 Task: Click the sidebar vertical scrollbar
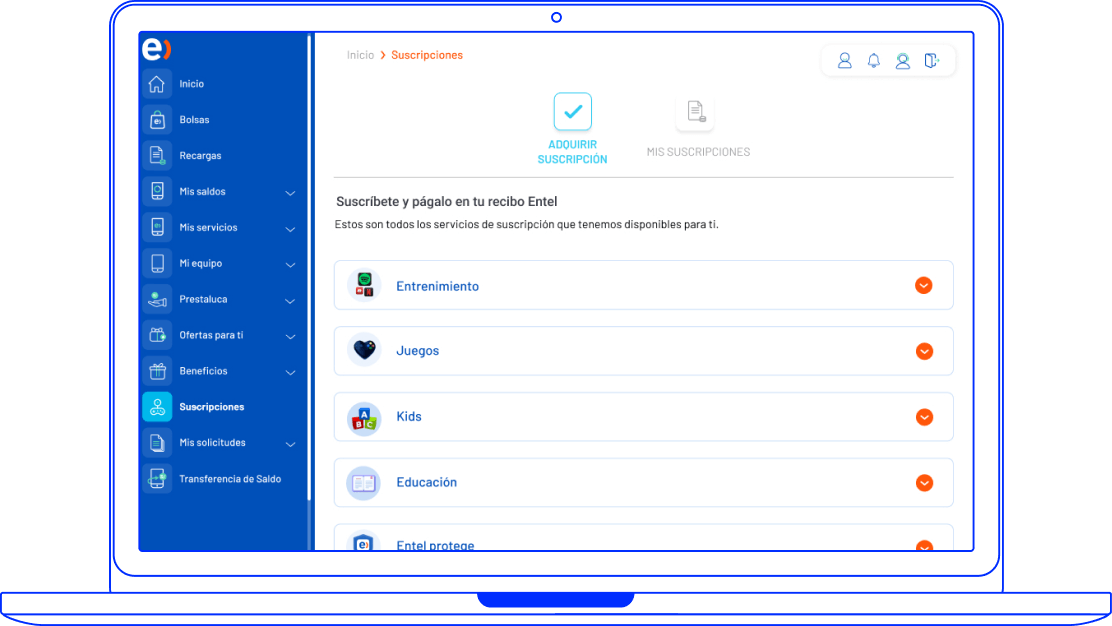click(309, 270)
